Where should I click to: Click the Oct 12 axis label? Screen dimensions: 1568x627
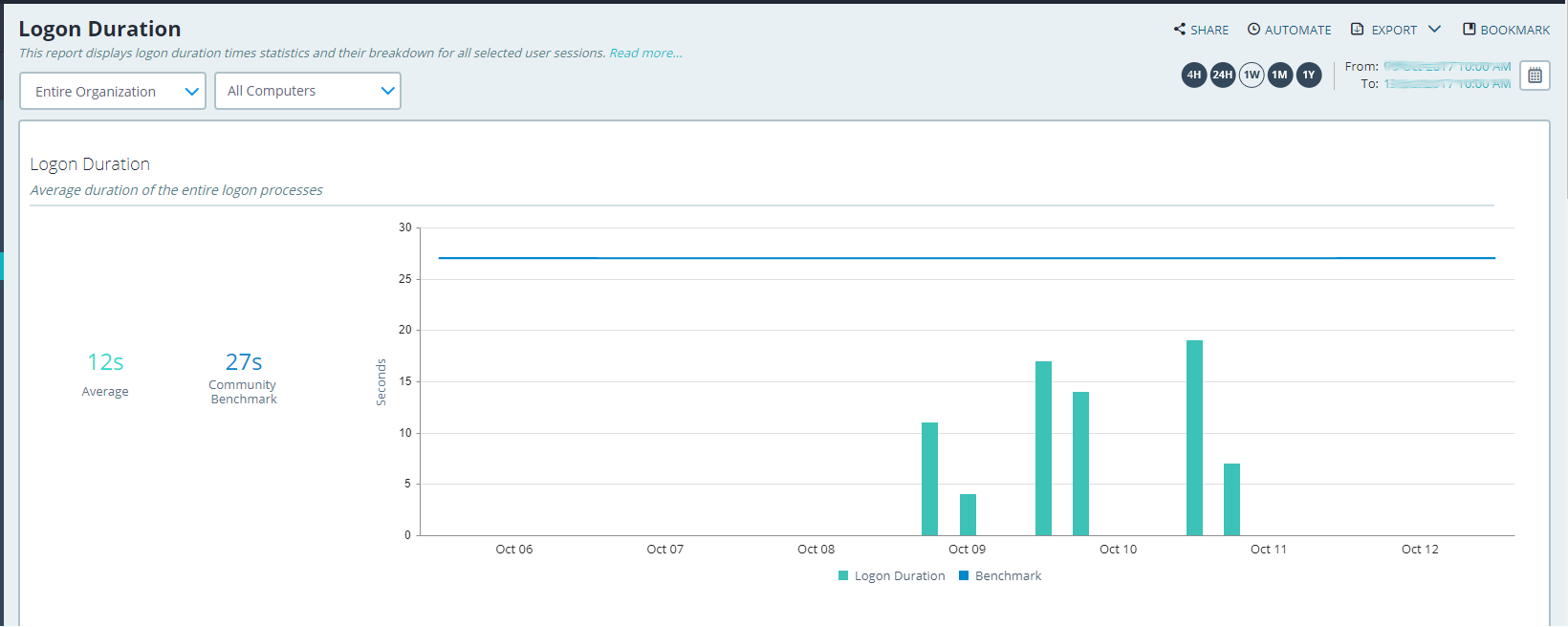(1420, 549)
